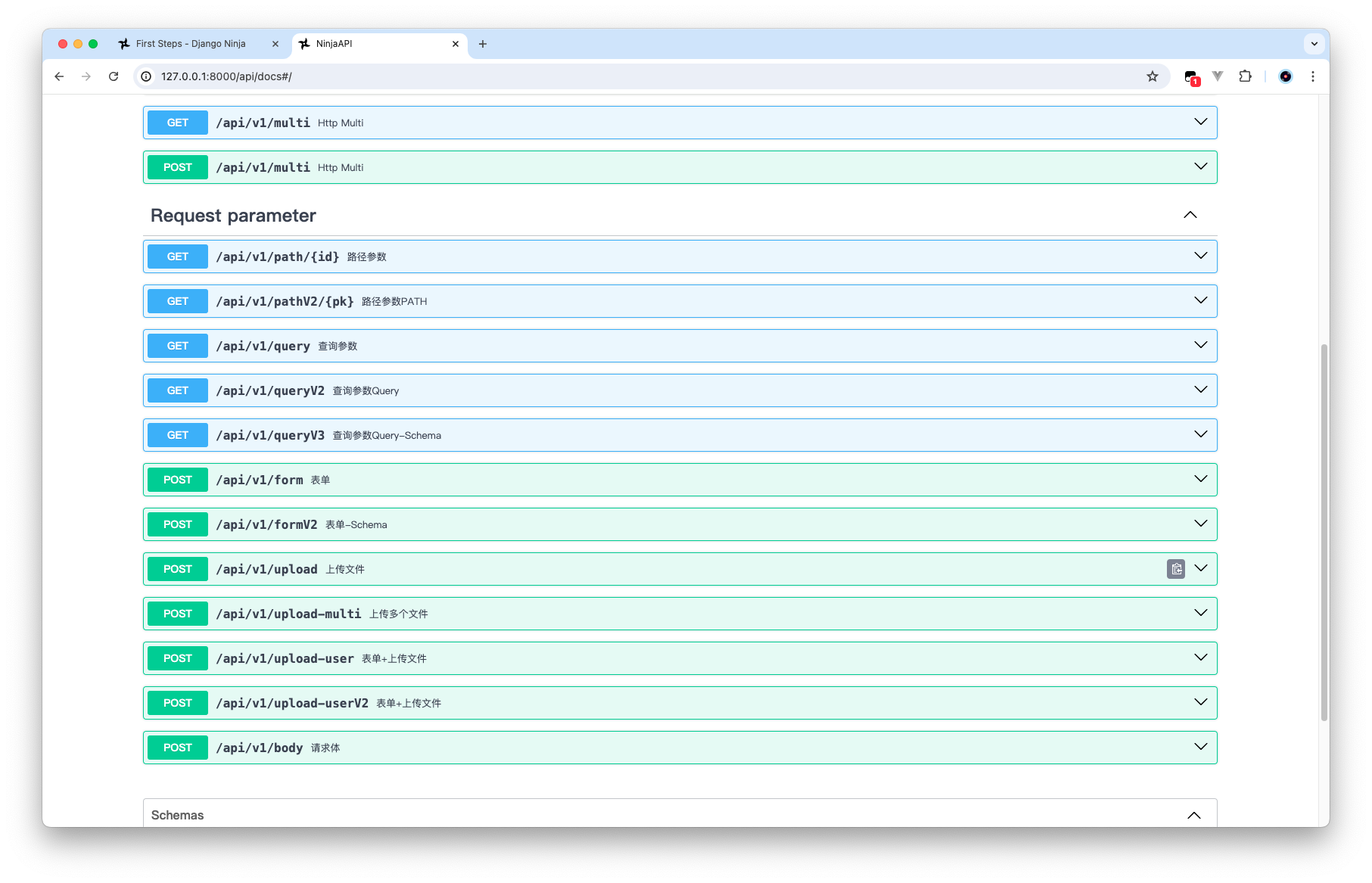Expand the /api/v1/upload-userV2 chevron
This screenshot has width=1372, height=883.
(1201, 703)
